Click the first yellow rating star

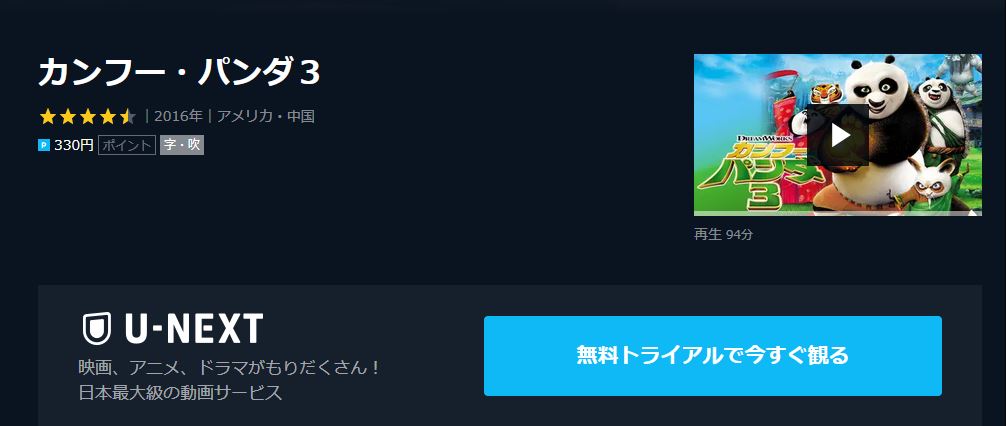click(47, 117)
